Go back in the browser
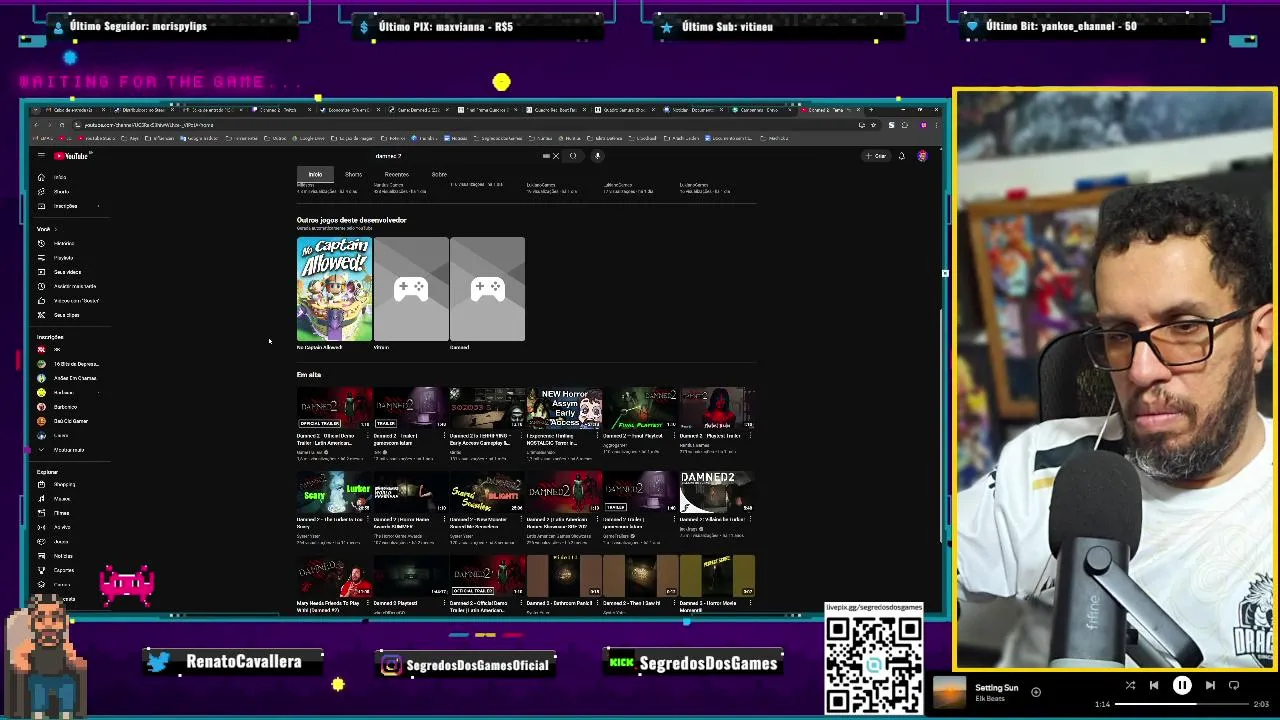 pyautogui.click(x=37, y=125)
